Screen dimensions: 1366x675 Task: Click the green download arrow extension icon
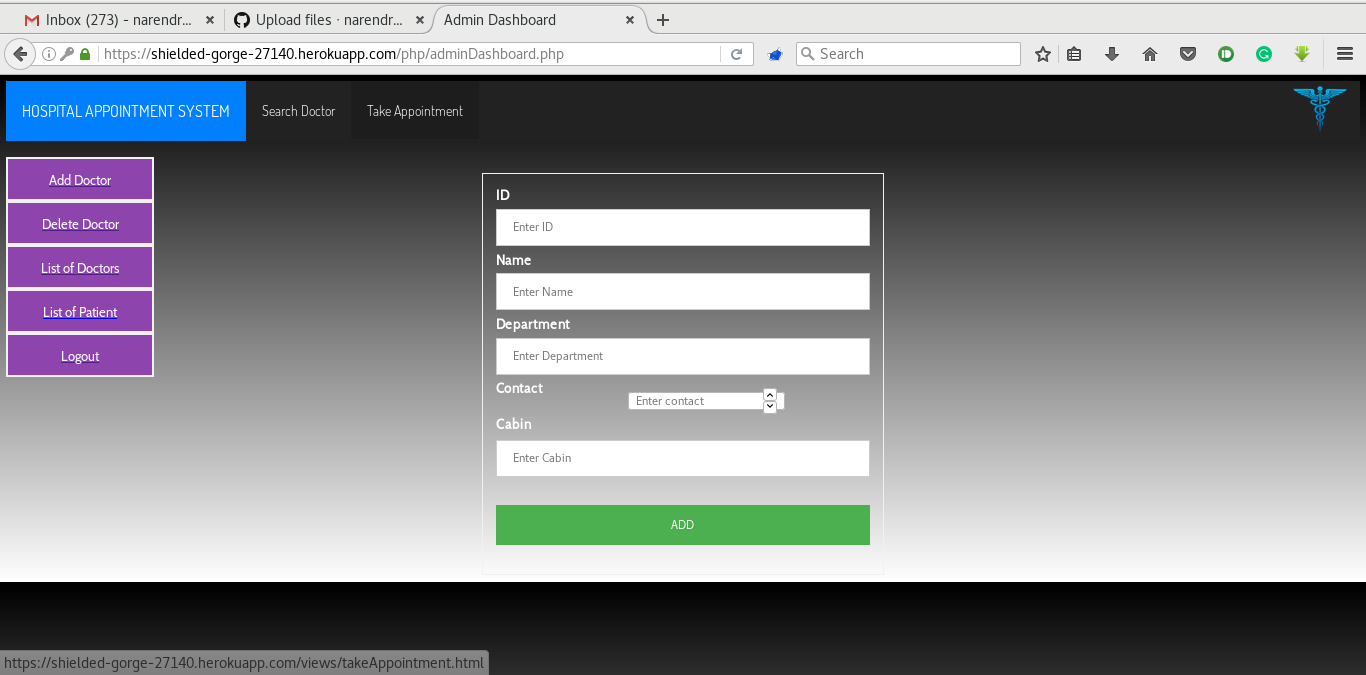click(1302, 54)
